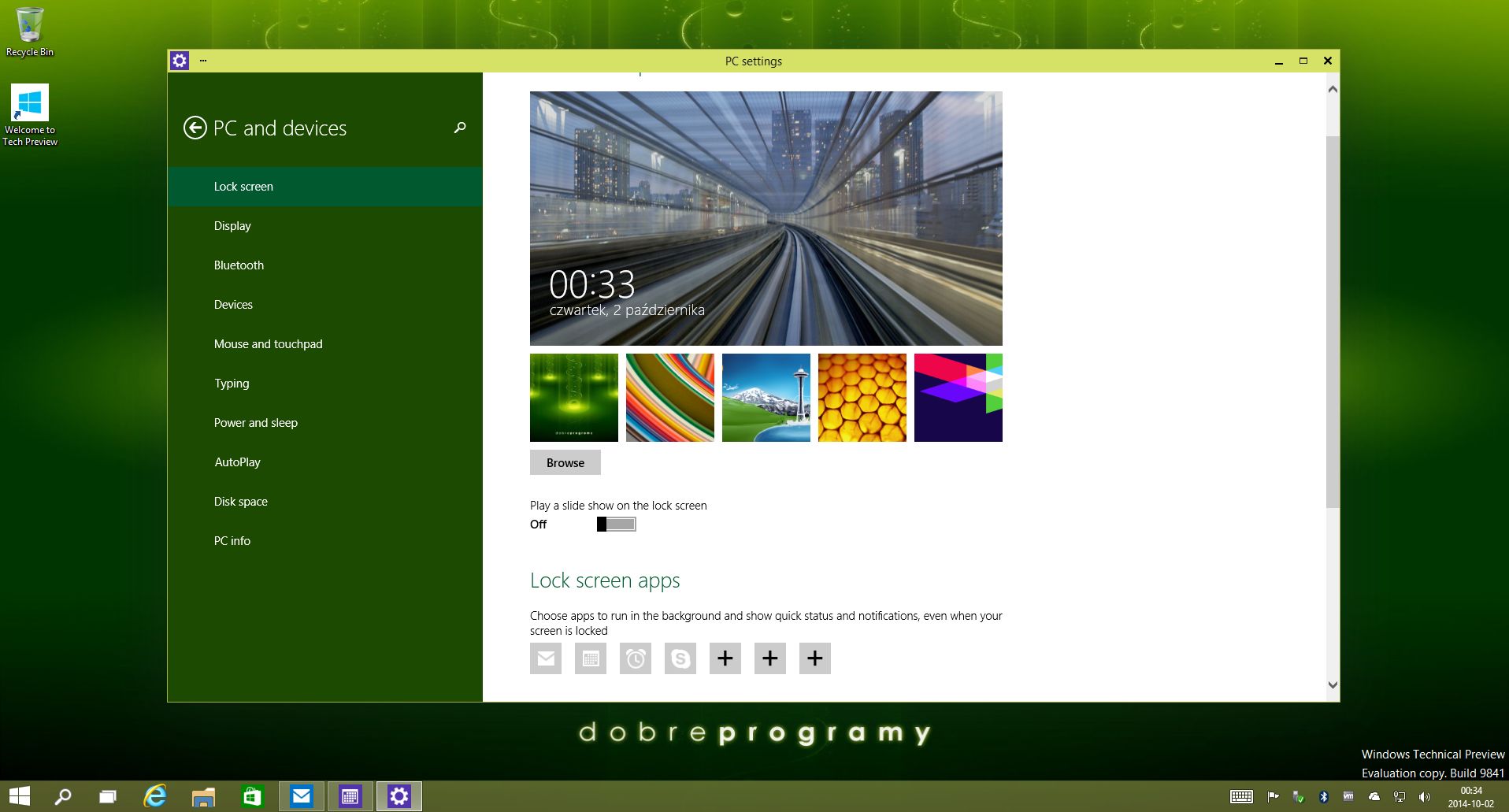Click the 'PC and devices' title
The height and width of the screenshot is (812, 1509).
point(280,128)
